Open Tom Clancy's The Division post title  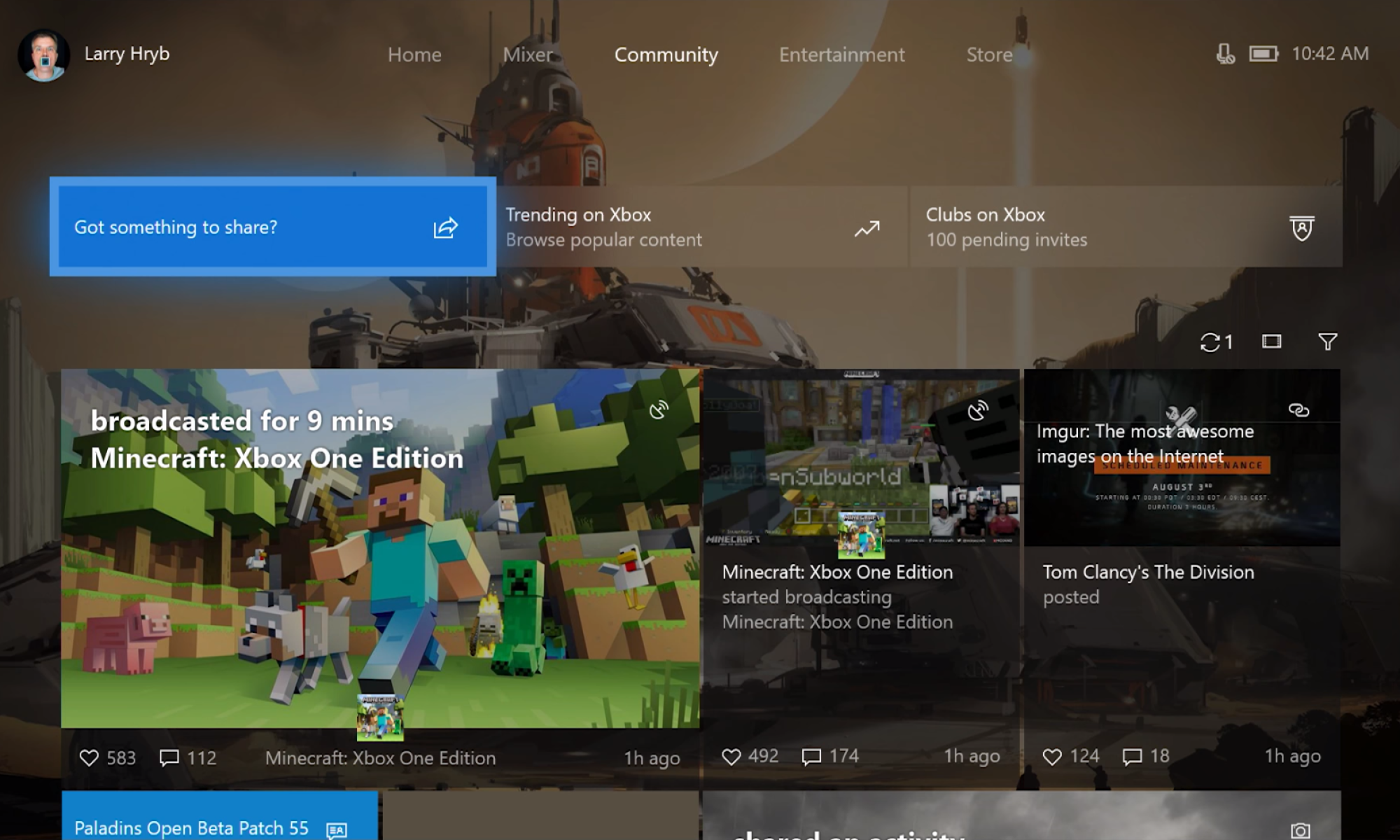pyautogui.click(x=1148, y=572)
